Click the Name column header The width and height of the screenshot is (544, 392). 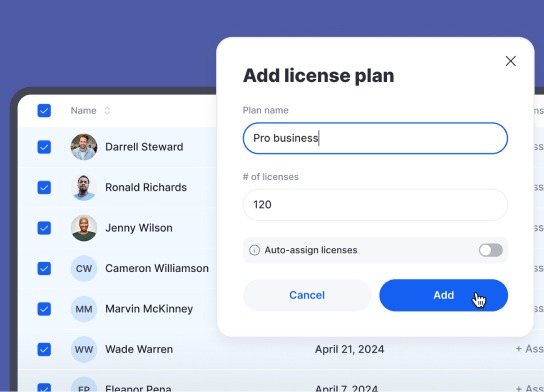[83, 111]
